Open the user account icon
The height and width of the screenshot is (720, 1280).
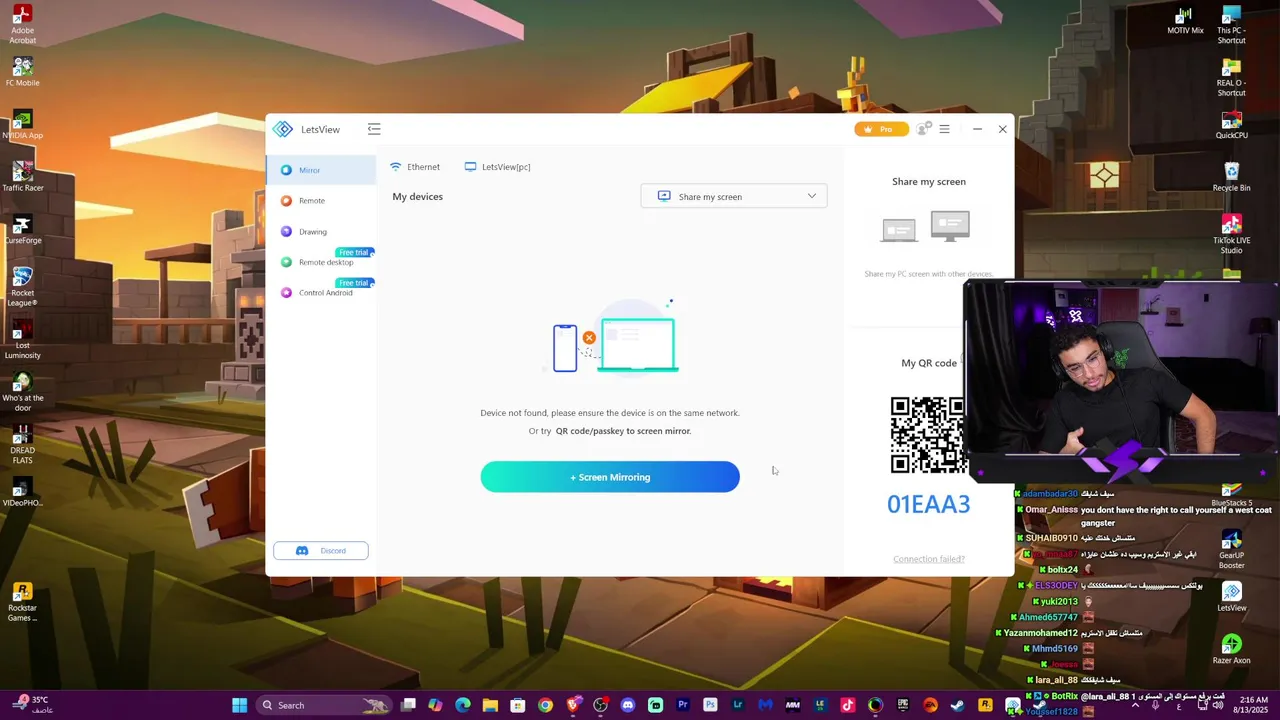(x=923, y=129)
